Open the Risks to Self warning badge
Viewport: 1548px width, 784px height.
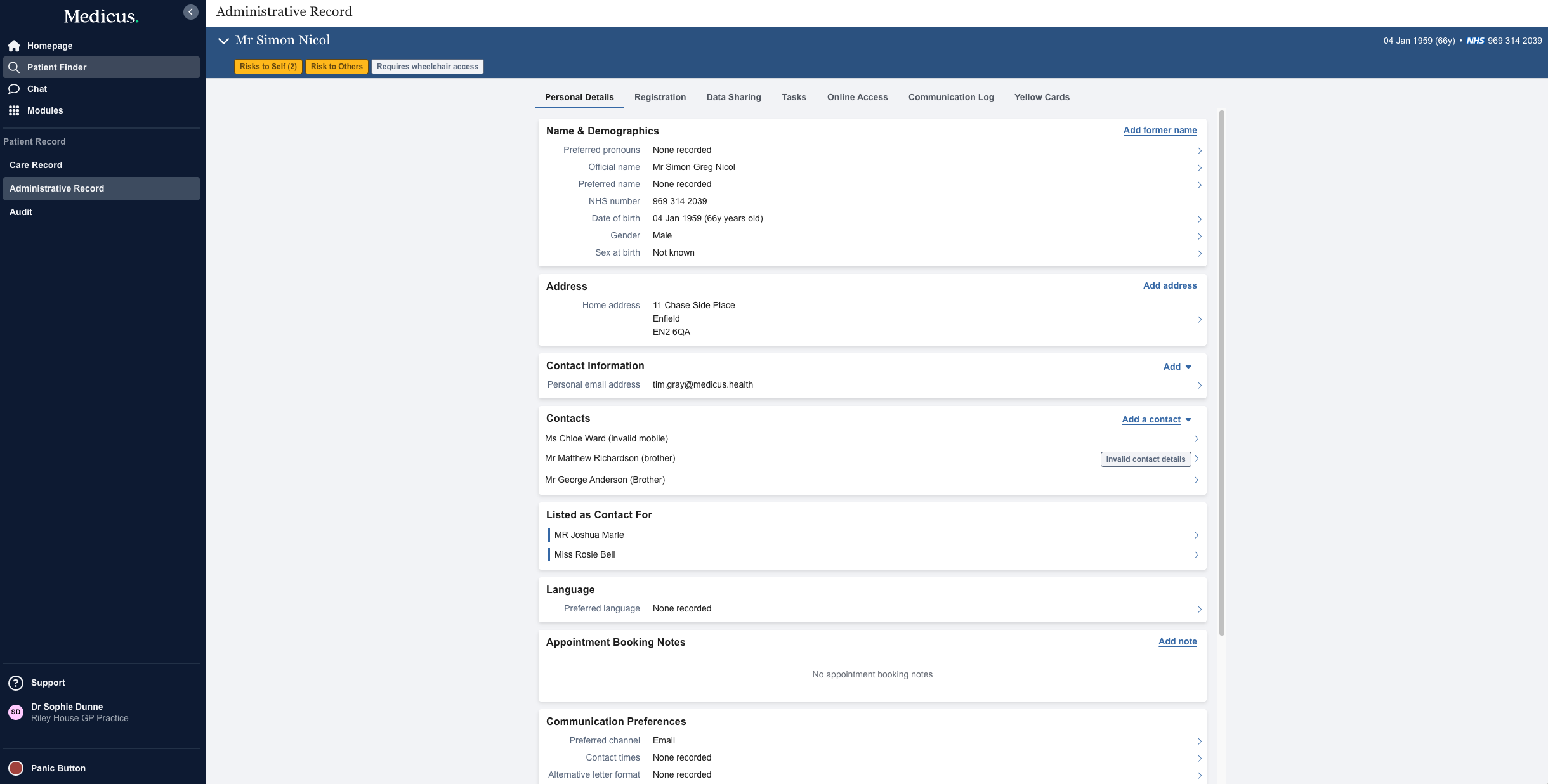point(268,66)
